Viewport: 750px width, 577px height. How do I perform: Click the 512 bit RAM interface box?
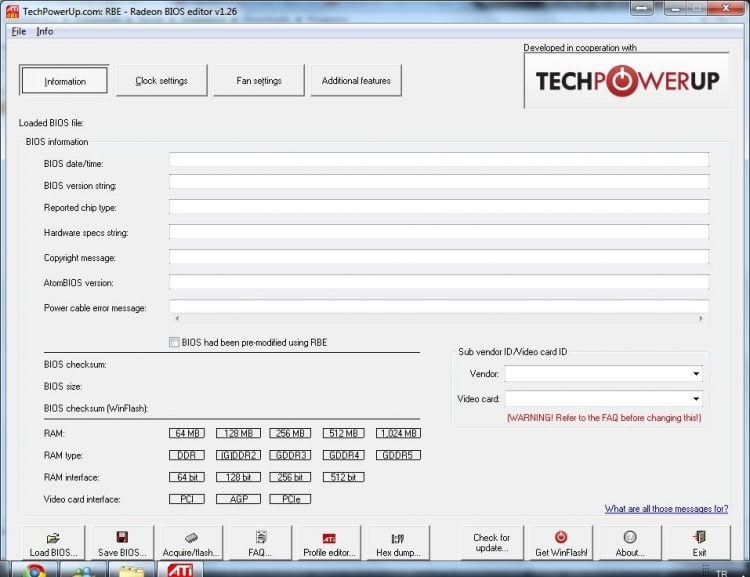343,477
